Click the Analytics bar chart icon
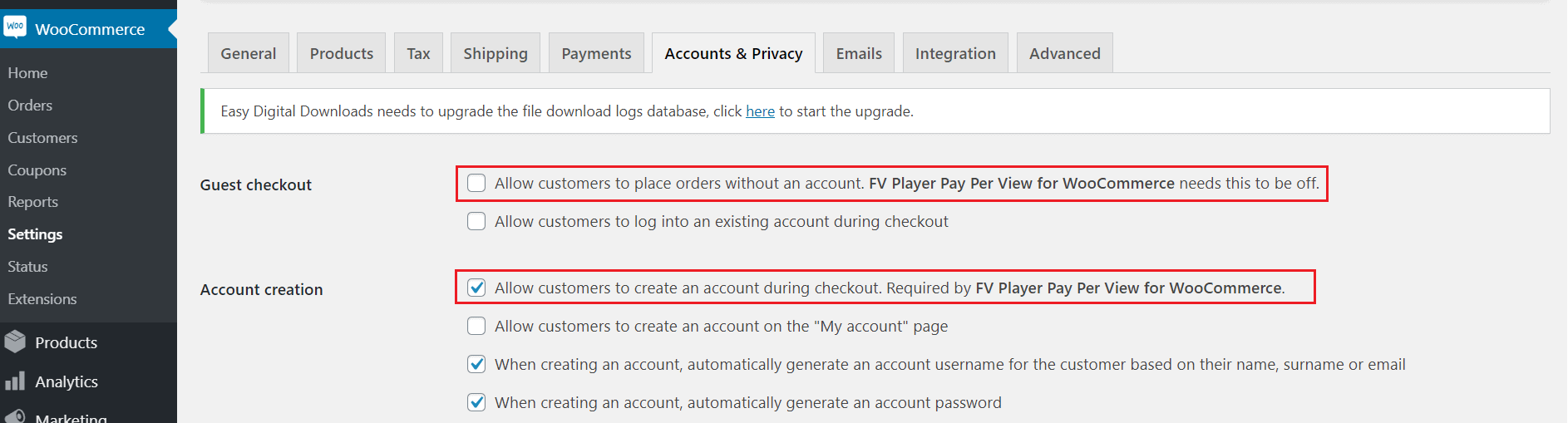This screenshot has height=423, width=1568. click(15, 381)
